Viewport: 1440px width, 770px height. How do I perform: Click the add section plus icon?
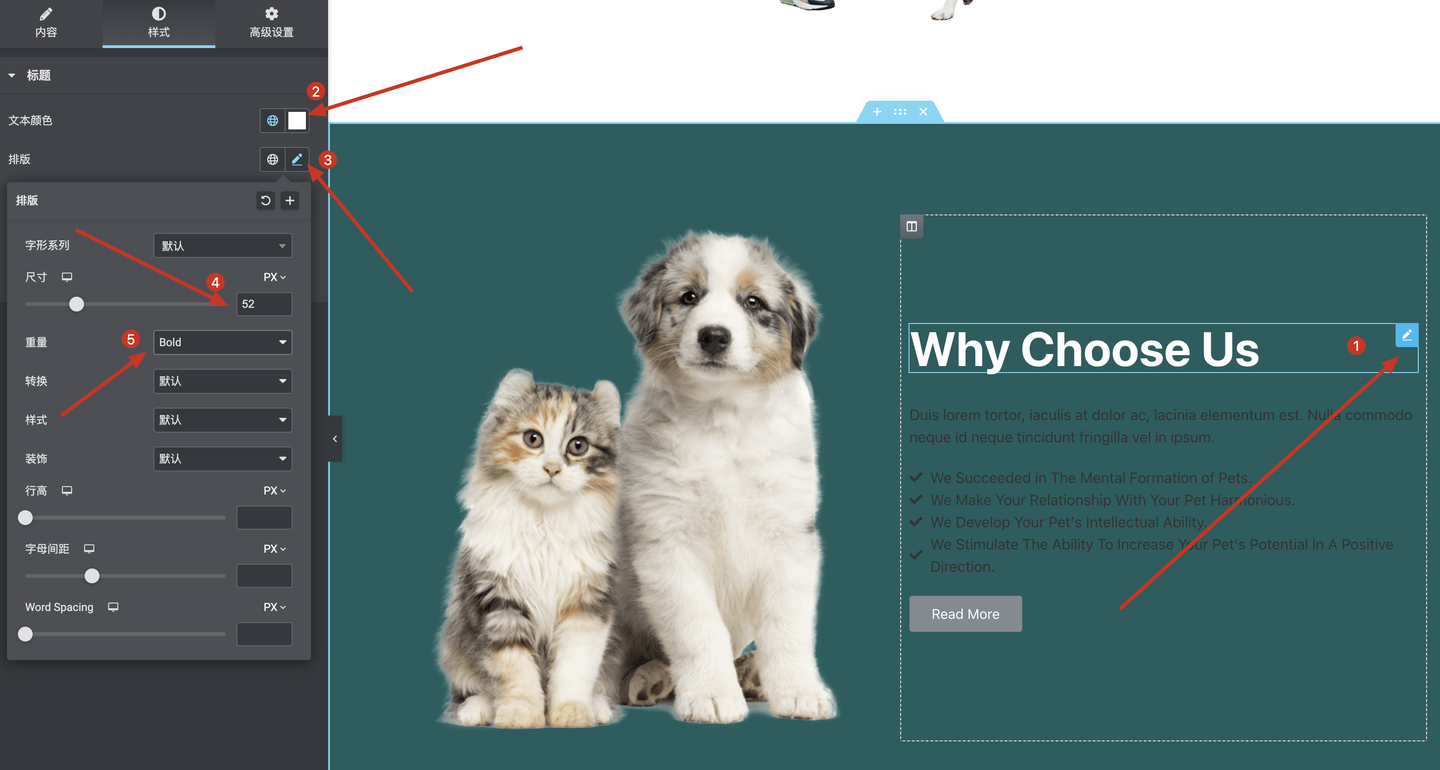coord(877,112)
